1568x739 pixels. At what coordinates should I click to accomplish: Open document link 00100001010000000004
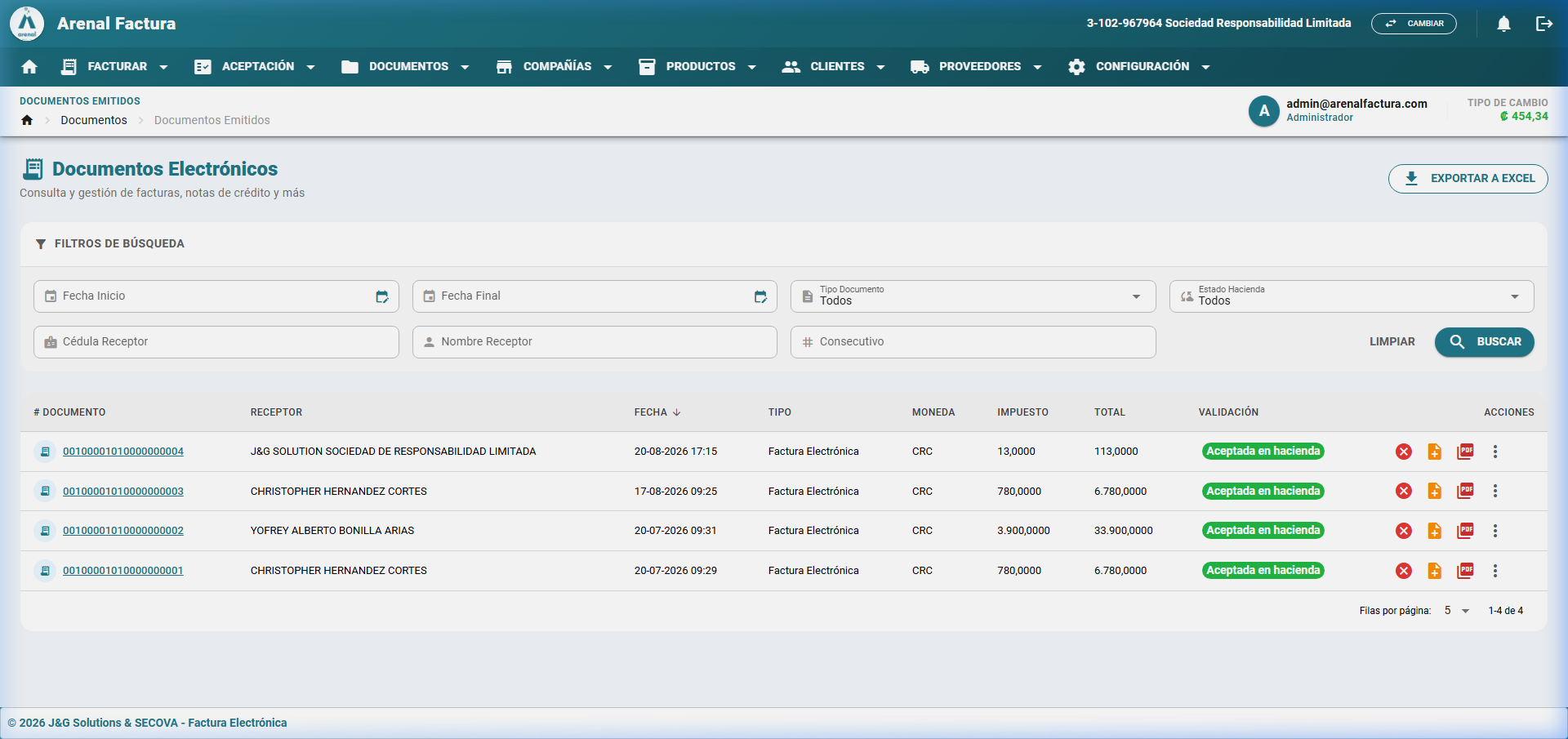click(123, 452)
